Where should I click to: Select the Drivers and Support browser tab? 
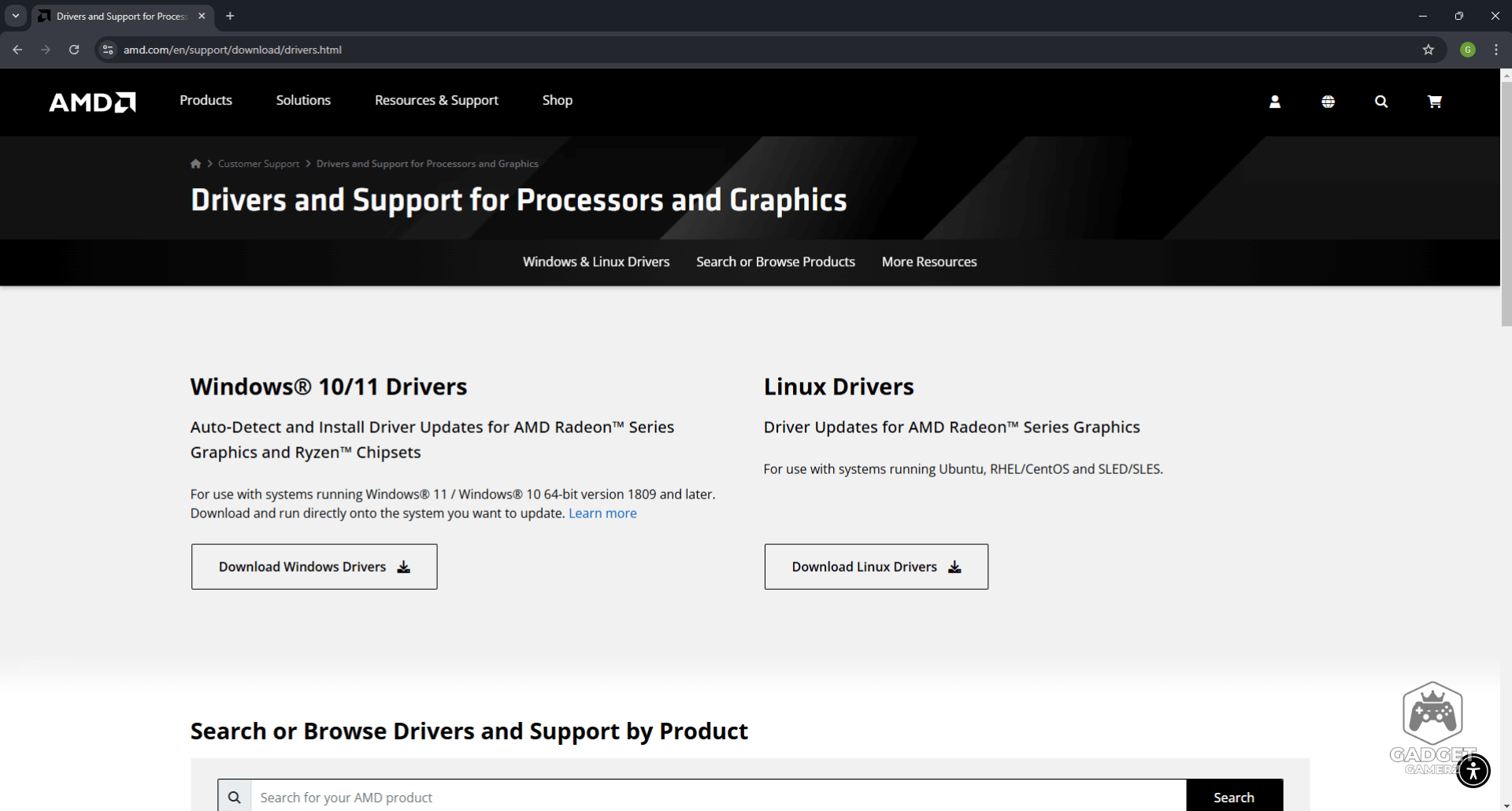point(121,16)
